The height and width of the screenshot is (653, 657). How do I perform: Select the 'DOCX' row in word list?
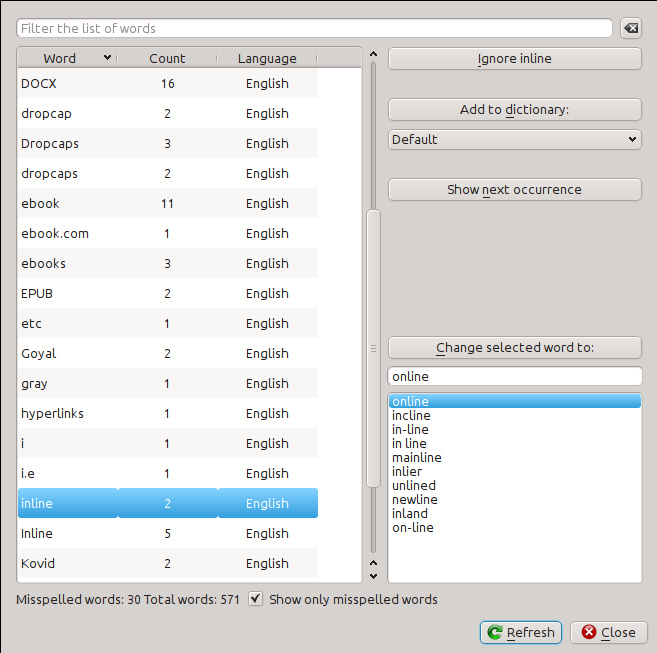(39, 84)
